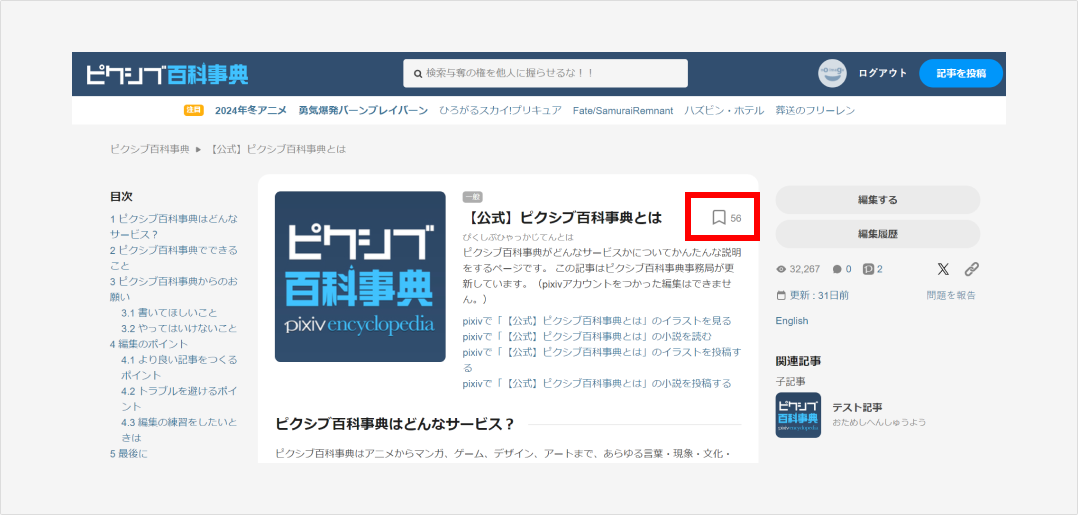
Task: Share article via the X icon
Action: pyautogui.click(x=943, y=269)
